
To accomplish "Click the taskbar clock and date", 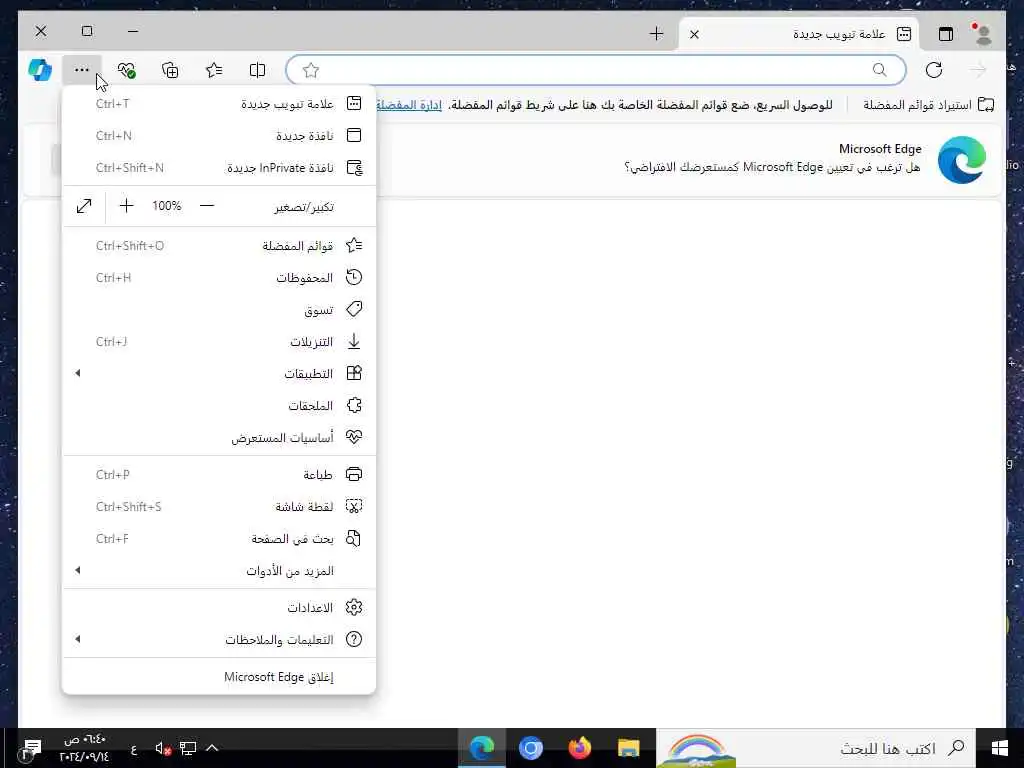I will (x=84, y=748).
